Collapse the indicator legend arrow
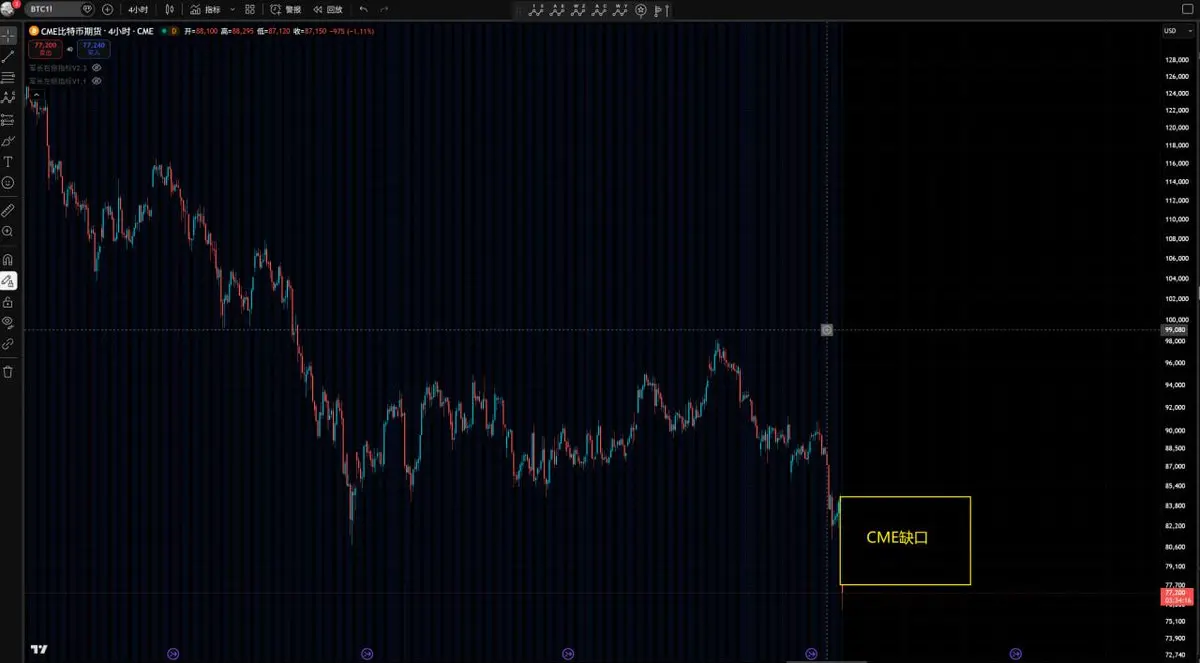This screenshot has height=663, width=1200. click(x=35, y=93)
